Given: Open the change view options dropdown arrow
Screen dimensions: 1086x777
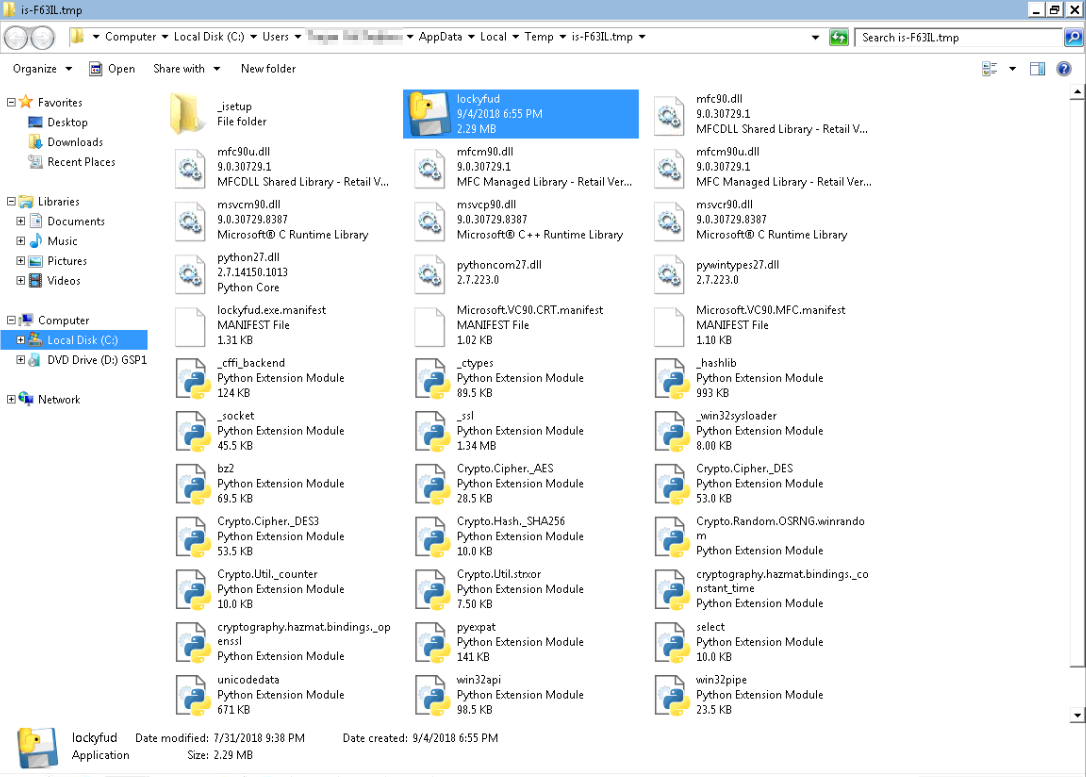Looking at the screenshot, I should click(x=1012, y=69).
